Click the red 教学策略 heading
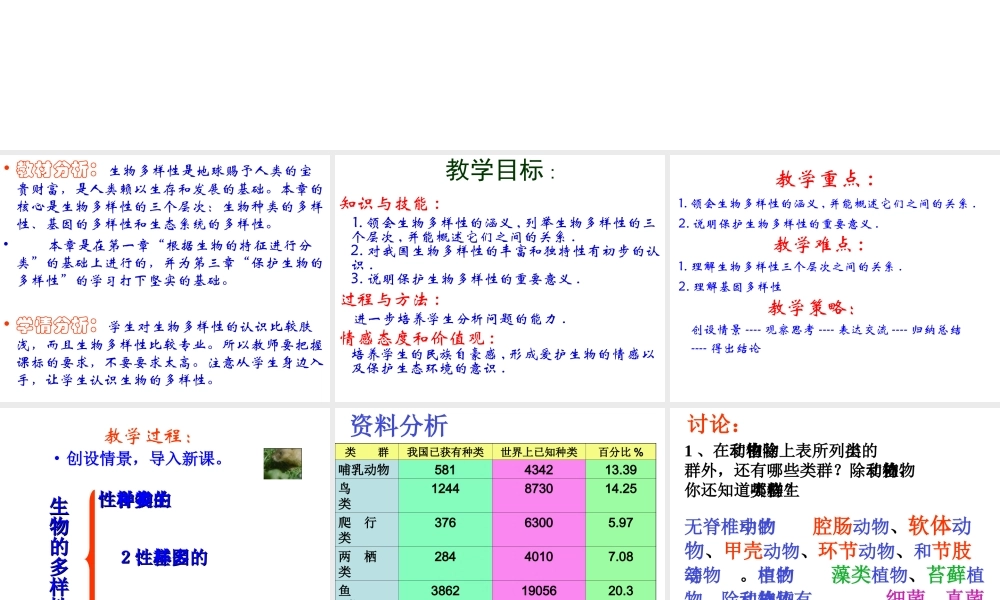This screenshot has height=600, width=1000. (x=811, y=308)
